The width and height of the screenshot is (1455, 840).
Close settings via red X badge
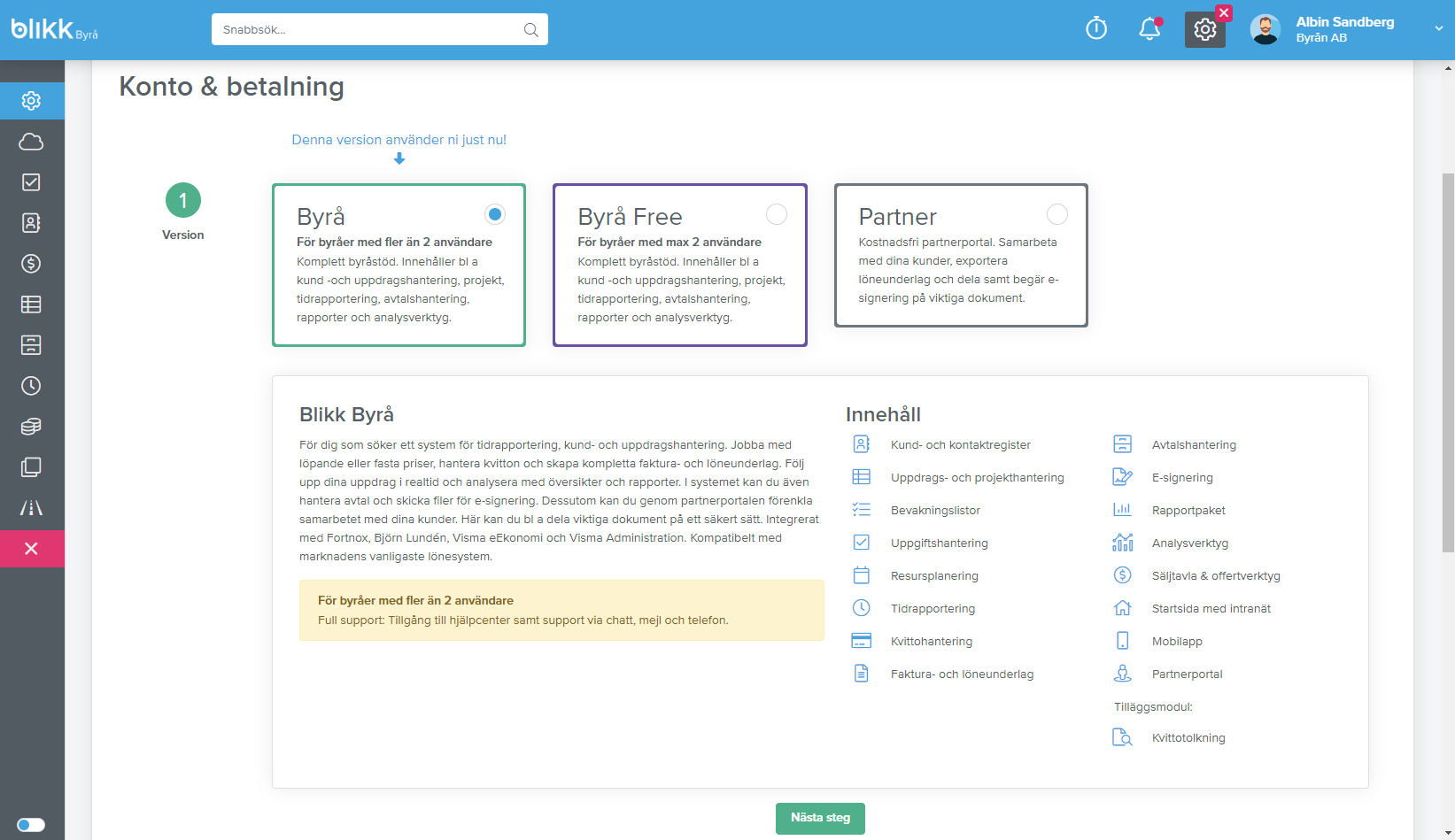(1224, 13)
